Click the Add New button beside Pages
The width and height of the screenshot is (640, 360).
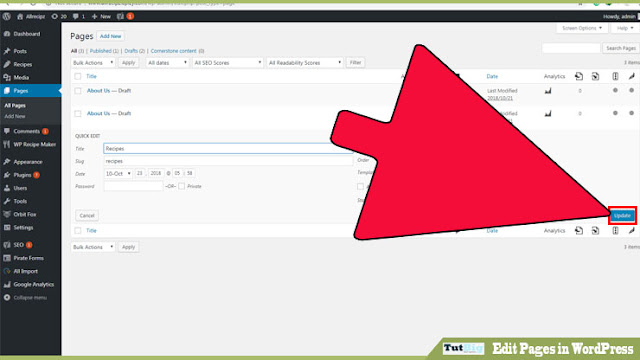pyautogui.click(x=111, y=36)
